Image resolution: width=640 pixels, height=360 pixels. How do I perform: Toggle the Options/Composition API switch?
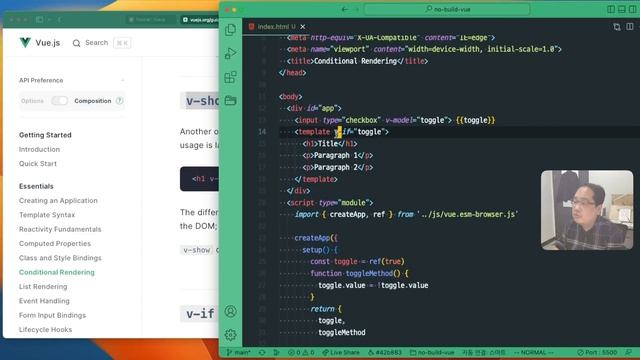[x=60, y=101]
